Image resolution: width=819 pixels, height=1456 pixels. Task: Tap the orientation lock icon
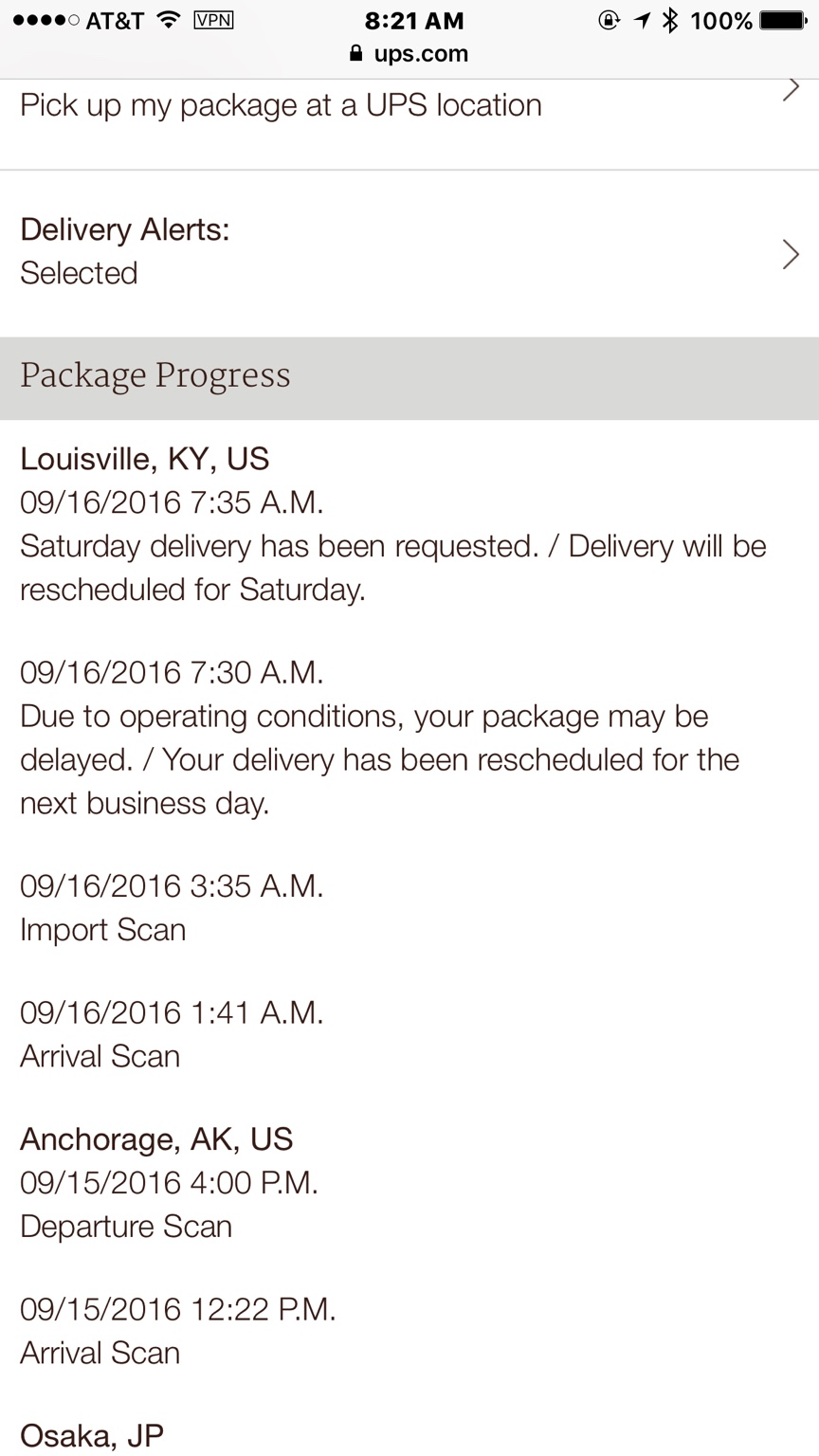pyautogui.click(x=609, y=20)
